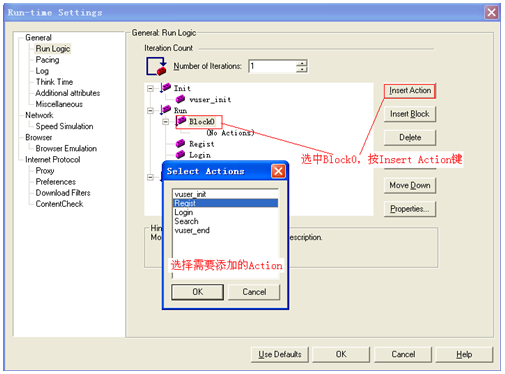The image size is (505, 374).
Task: Select the Browser category node
Action: point(39,137)
